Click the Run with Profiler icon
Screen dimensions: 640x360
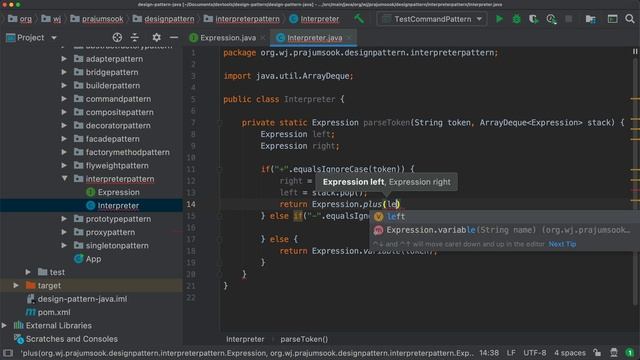[551, 19]
